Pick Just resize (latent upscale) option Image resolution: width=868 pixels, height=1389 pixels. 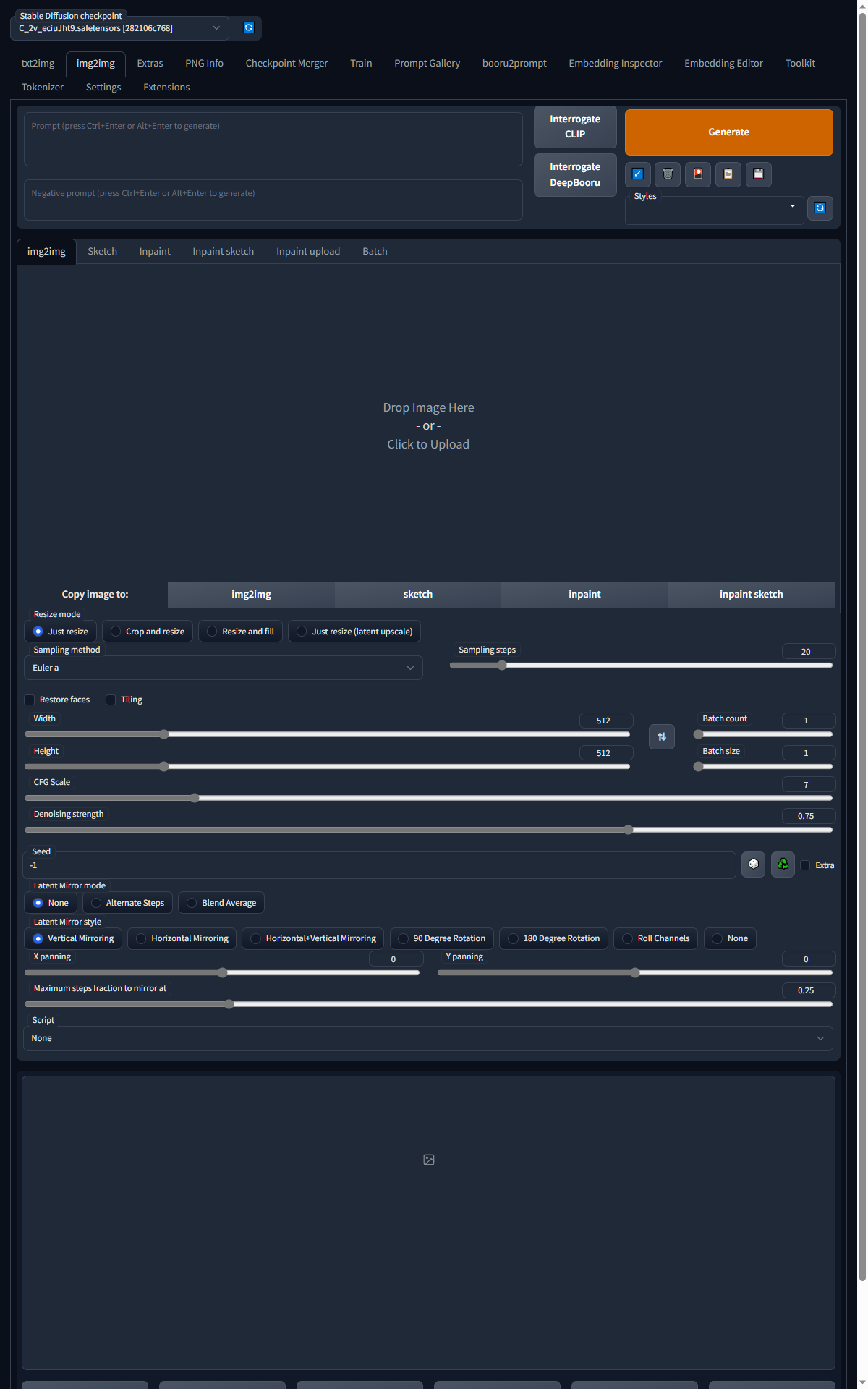tap(354, 632)
